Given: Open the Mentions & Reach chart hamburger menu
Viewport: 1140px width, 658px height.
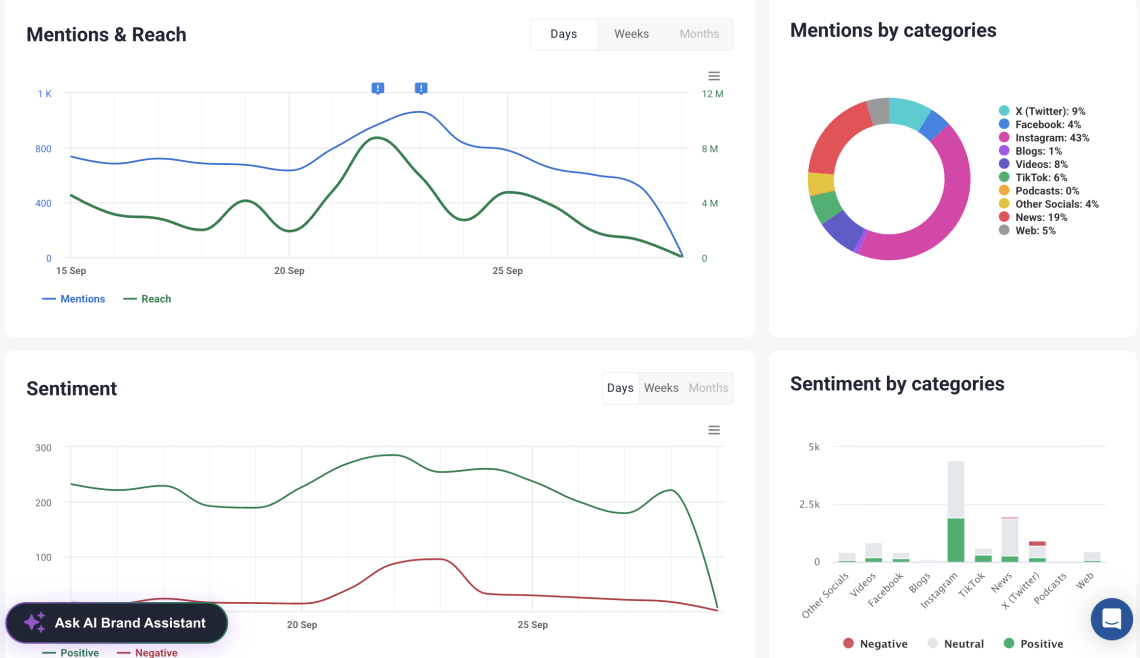Looking at the screenshot, I should [714, 76].
